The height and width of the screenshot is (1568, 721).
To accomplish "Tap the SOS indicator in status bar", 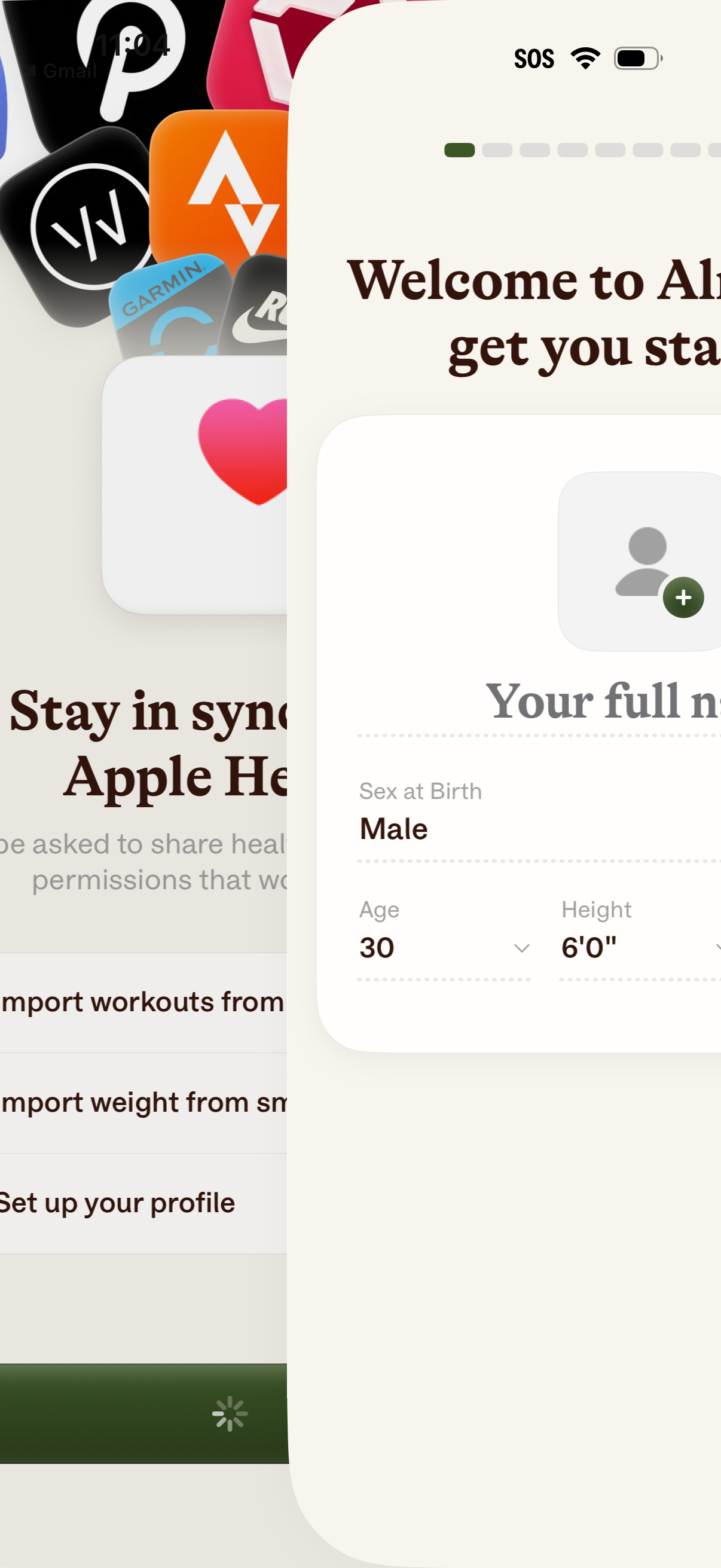I will click(x=534, y=57).
